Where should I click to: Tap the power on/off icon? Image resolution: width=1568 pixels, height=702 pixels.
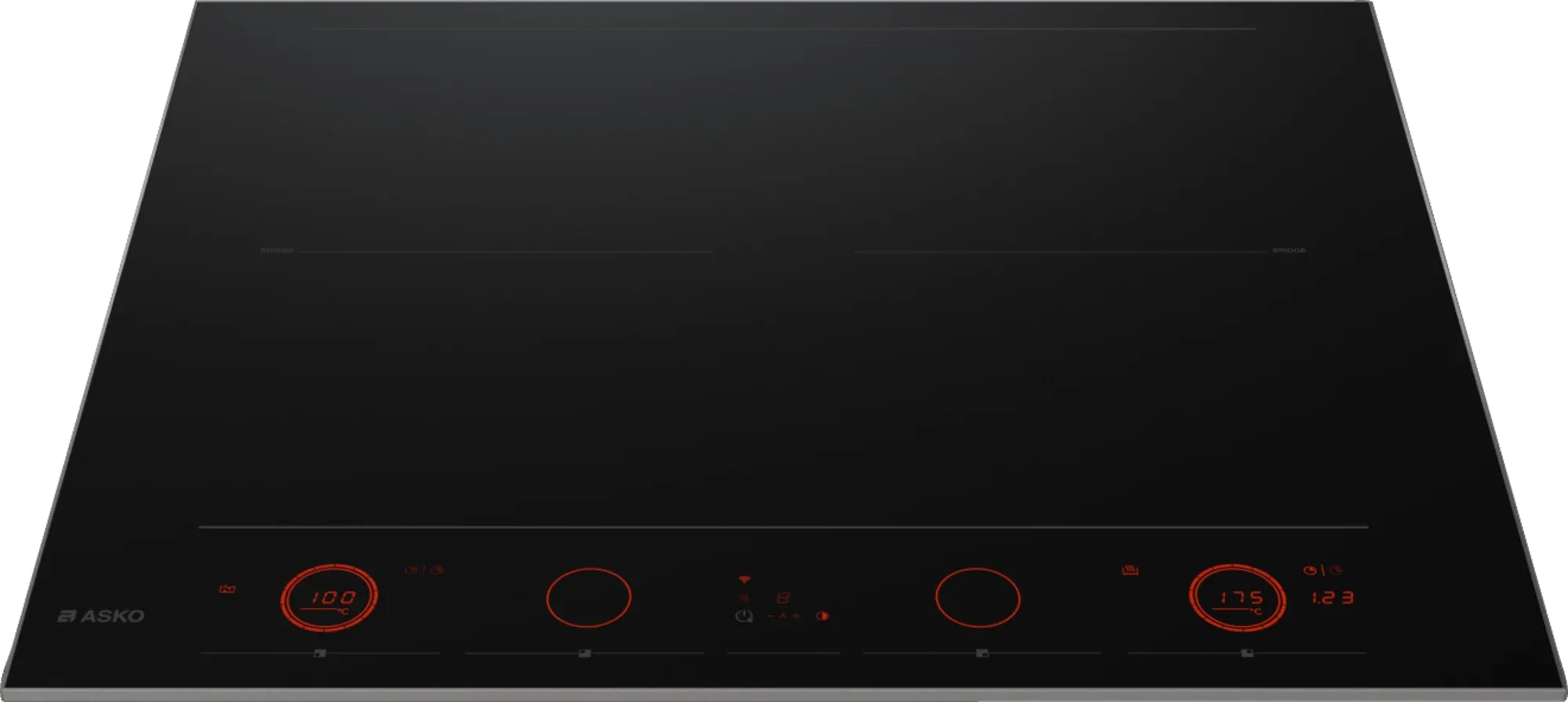(x=744, y=617)
